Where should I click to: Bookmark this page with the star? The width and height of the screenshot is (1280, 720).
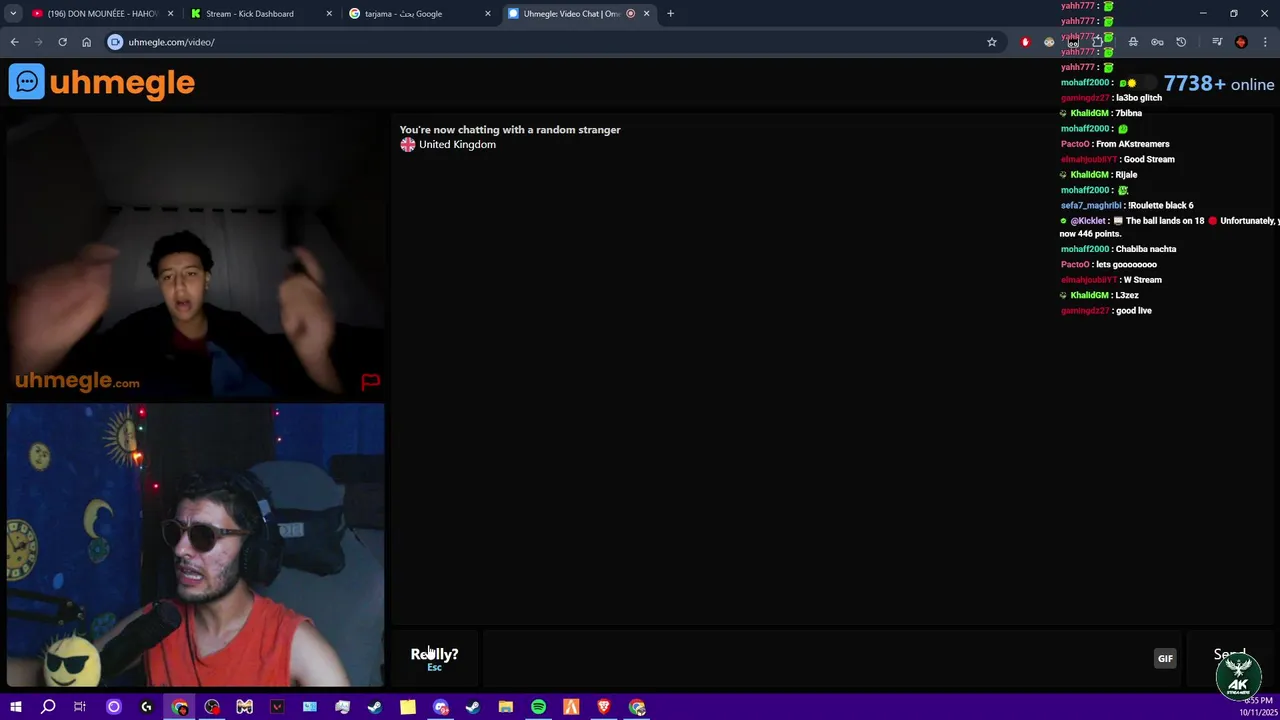(x=992, y=42)
